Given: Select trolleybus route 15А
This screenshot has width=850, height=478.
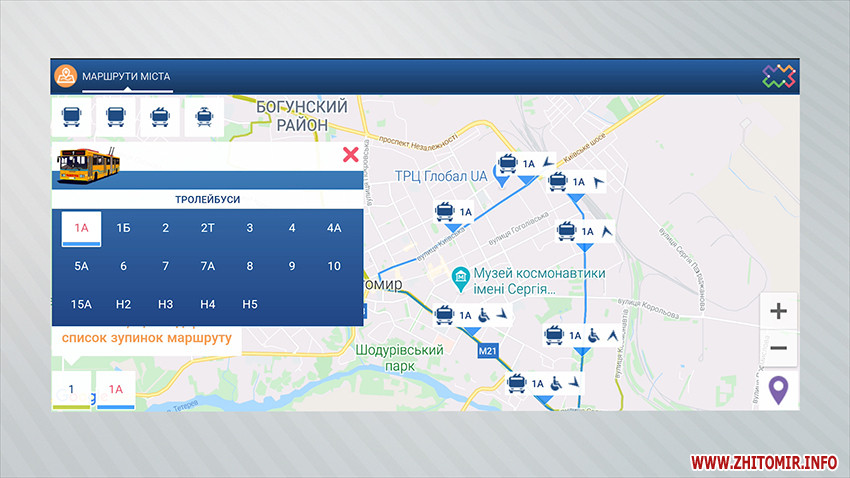Looking at the screenshot, I should pyautogui.click(x=82, y=304).
